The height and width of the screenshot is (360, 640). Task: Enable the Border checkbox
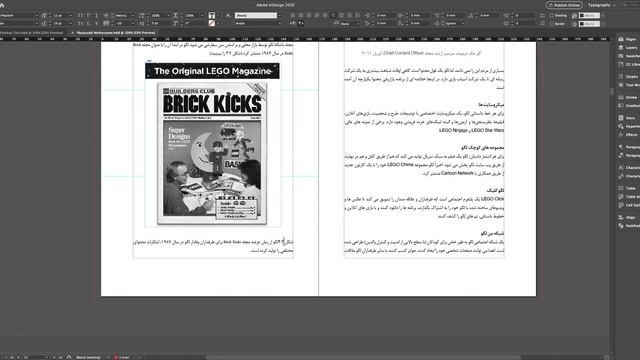click(x=551, y=24)
